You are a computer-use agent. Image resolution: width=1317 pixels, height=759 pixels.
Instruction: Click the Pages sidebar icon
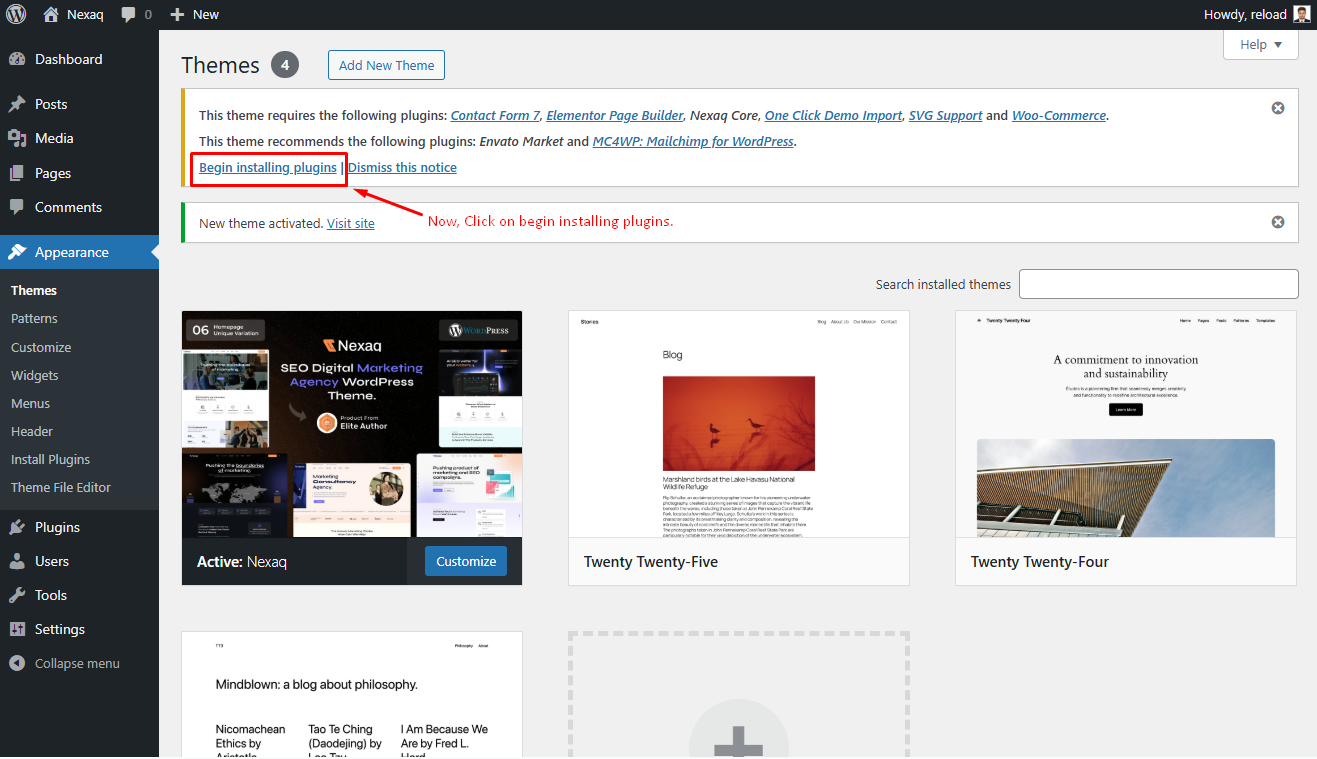[x=17, y=173]
